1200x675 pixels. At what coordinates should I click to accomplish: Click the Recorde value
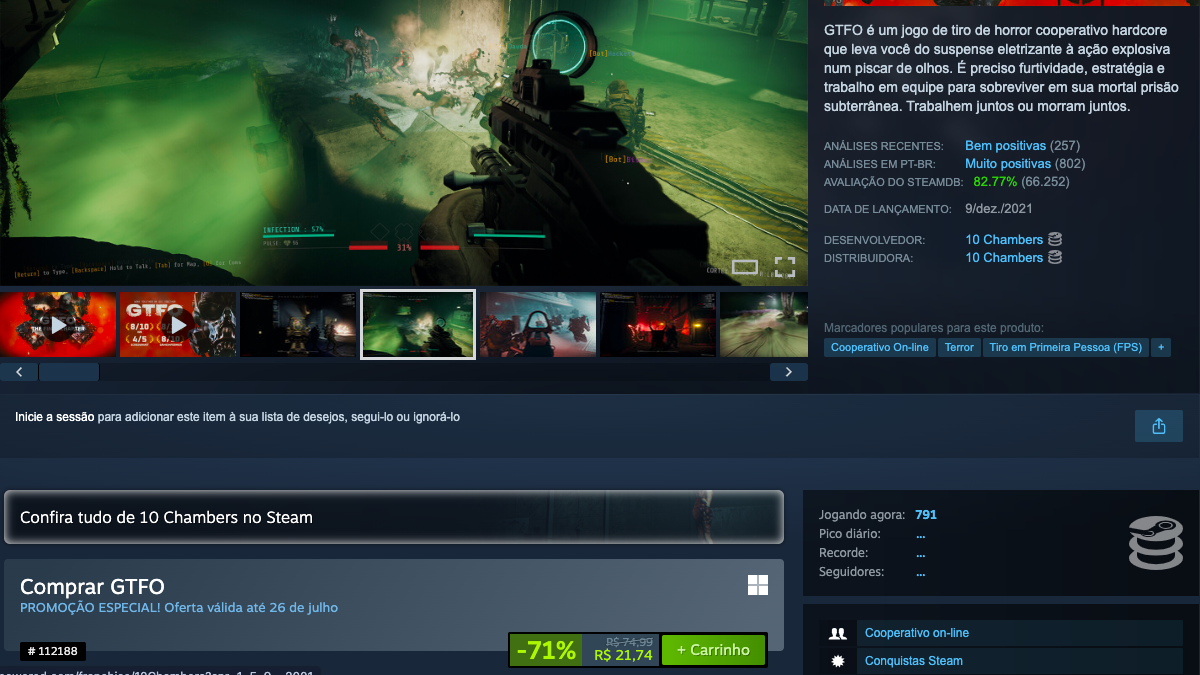(x=920, y=553)
